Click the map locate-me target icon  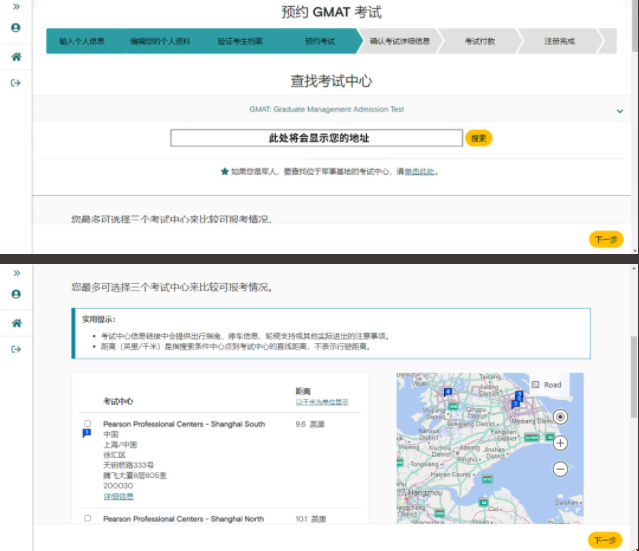tap(560, 417)
